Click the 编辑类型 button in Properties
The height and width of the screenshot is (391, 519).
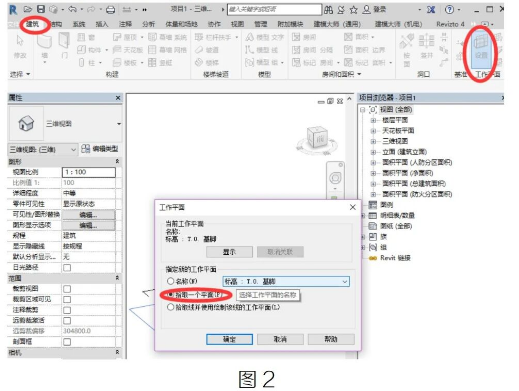click(100, 149)
